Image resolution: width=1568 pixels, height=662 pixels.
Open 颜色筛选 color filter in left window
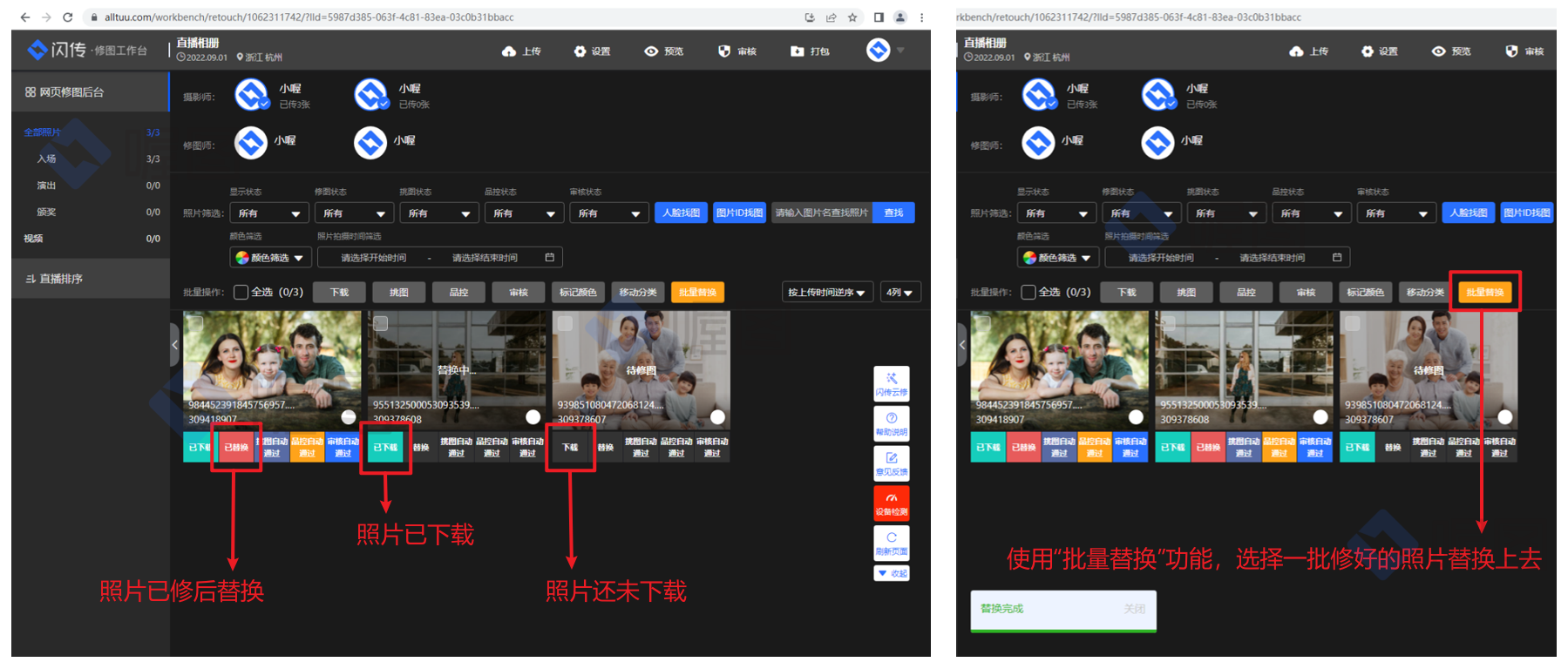pos(270,258)
